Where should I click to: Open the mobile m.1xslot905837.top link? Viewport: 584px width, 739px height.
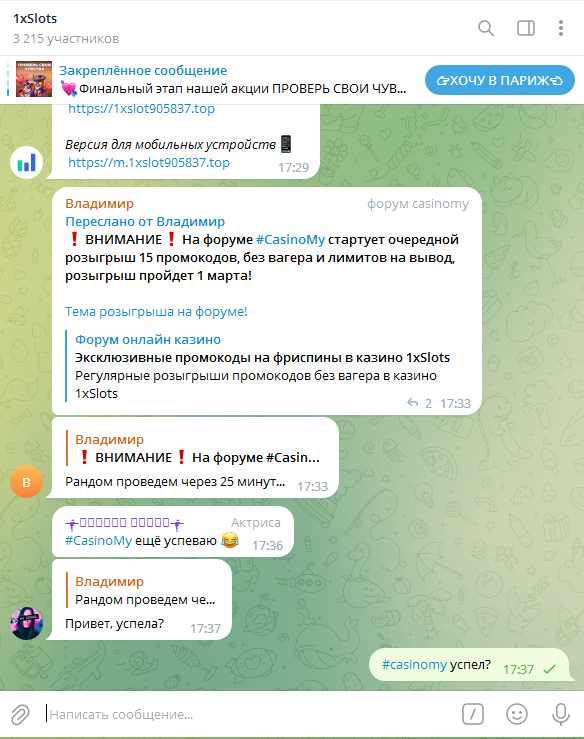149,163
